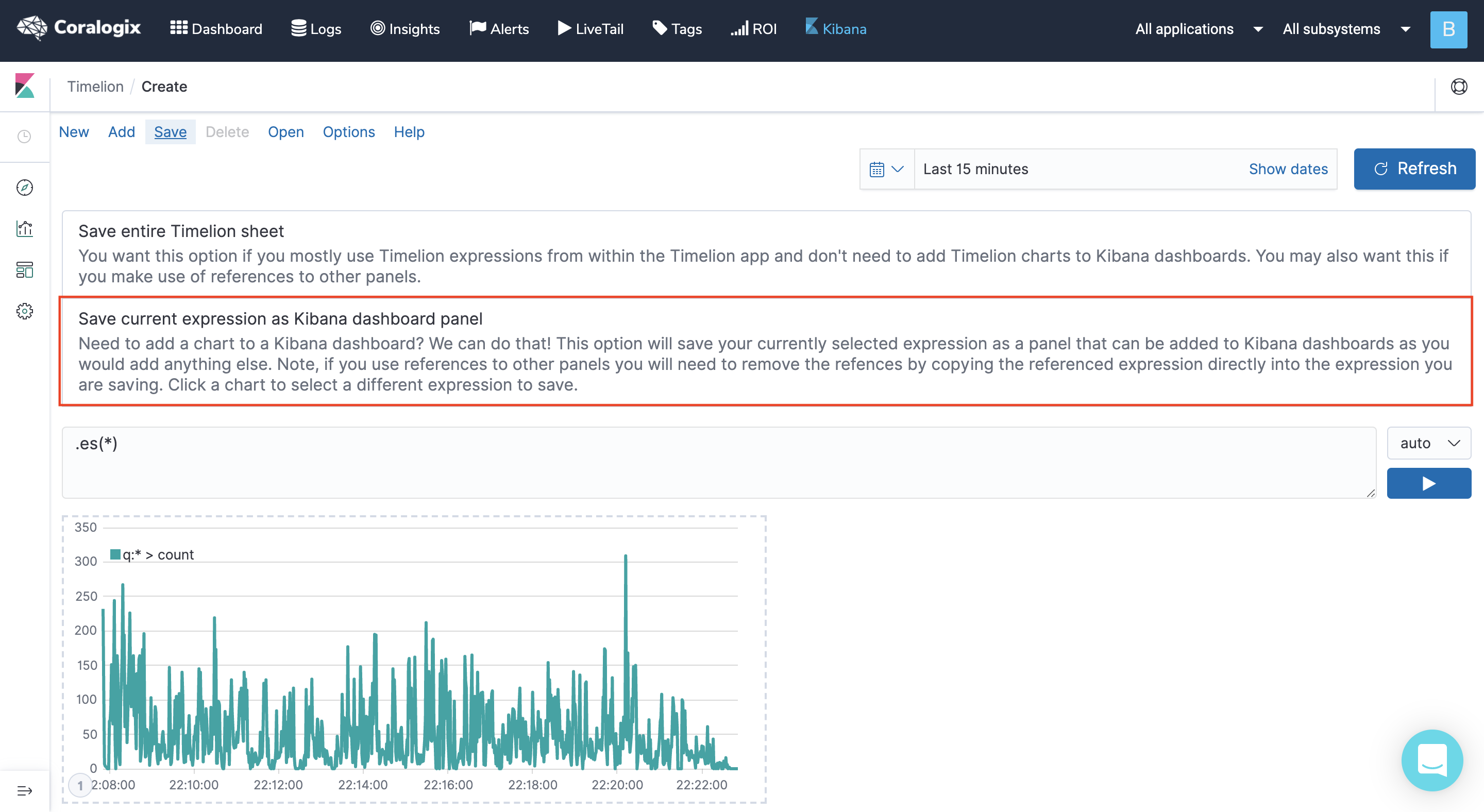This screenshot has height=812, width=1484.
Task: Open the Alerts section
Action: click(x=499, y=29)
